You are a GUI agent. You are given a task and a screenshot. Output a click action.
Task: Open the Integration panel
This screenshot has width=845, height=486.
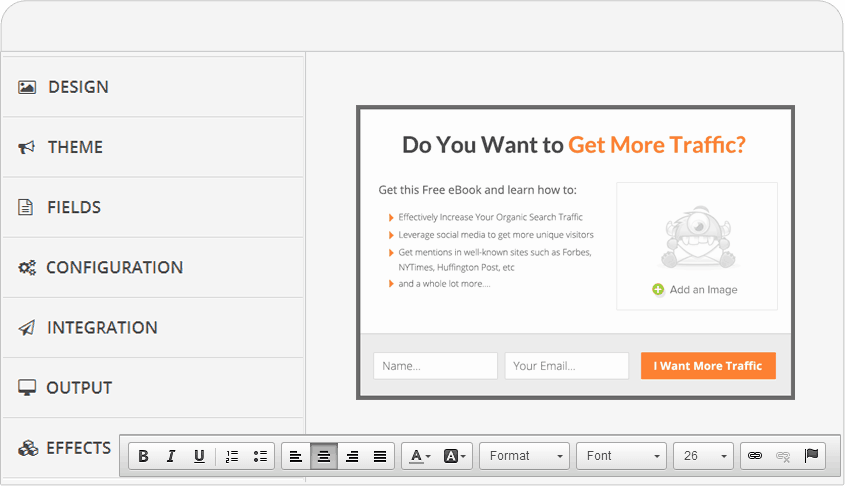coord(153,328)
